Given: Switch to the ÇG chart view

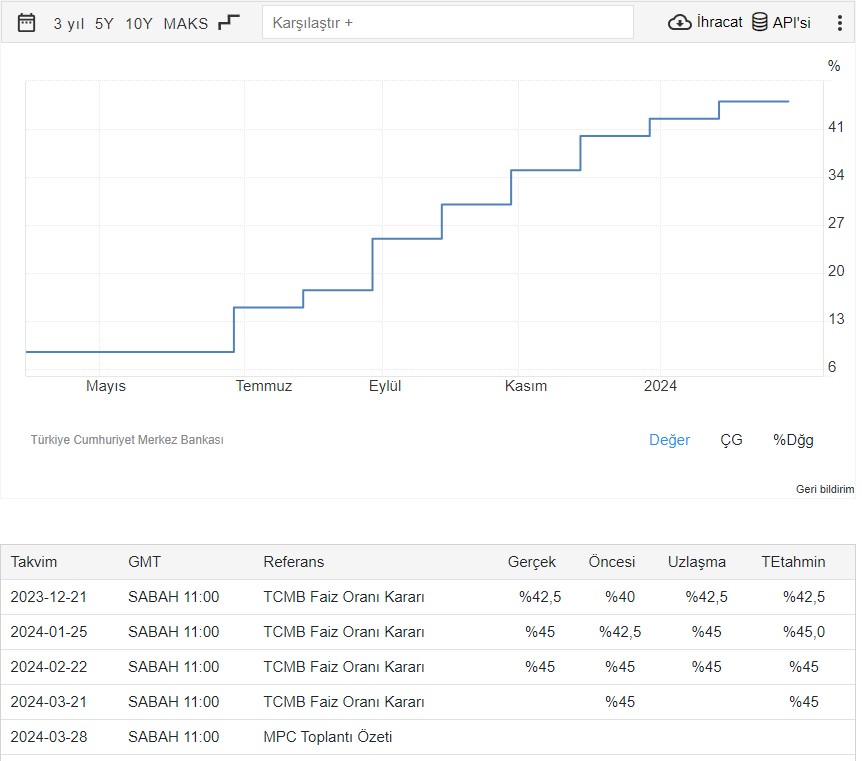Looking at the screenshot, I should click(x=731, y=440).
